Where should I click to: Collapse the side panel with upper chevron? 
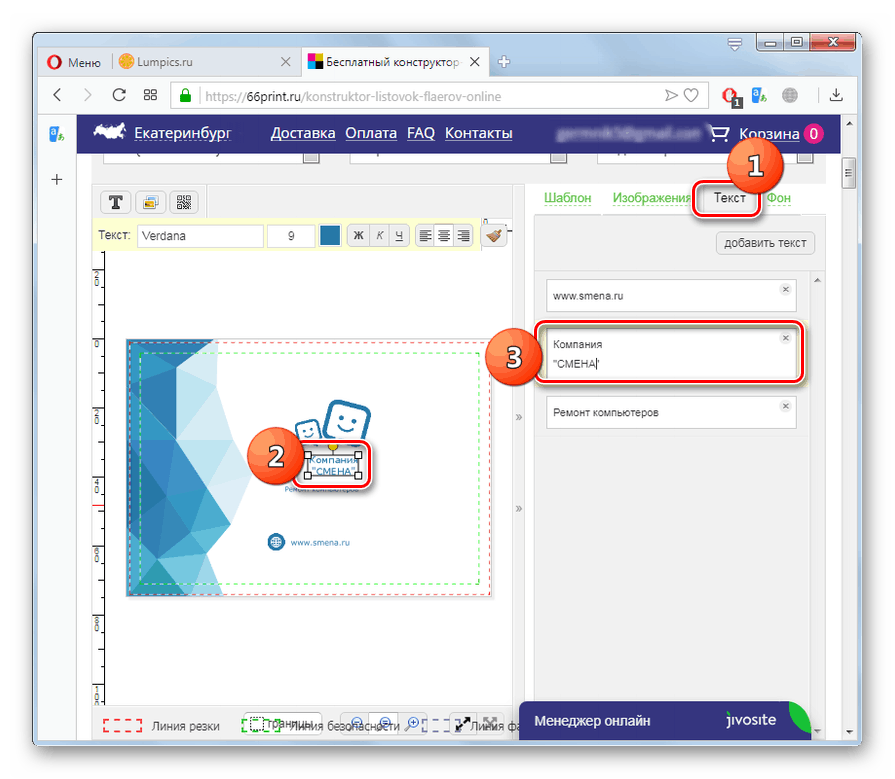(x=519, y=417)
